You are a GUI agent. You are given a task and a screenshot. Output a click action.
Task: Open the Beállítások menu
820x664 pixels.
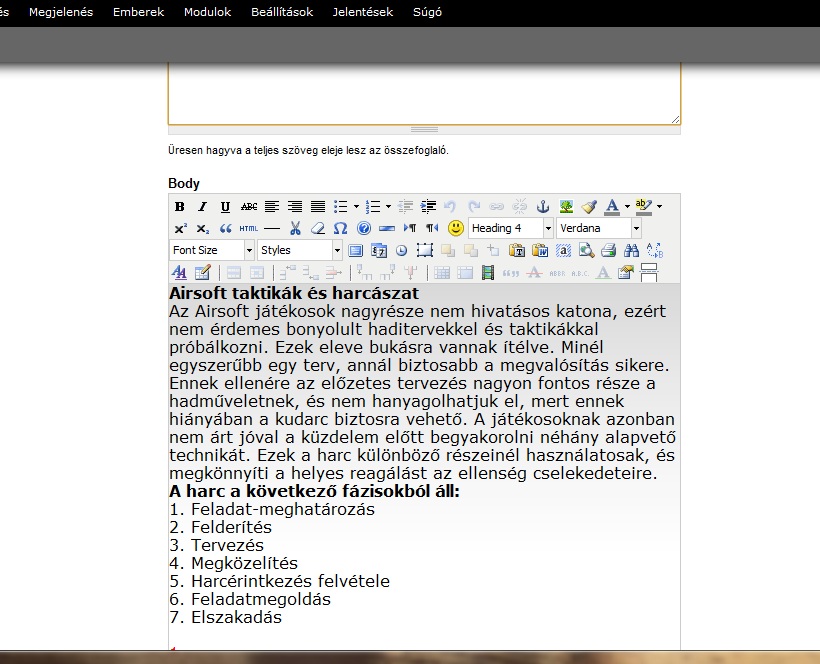pos(282,12)
